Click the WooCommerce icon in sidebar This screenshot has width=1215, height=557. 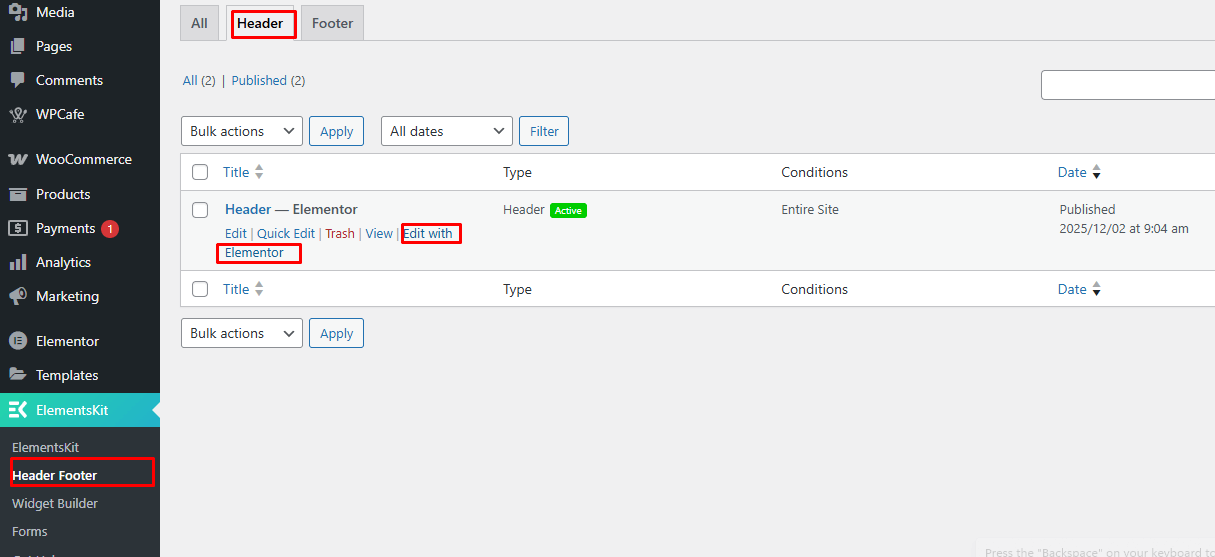[17, 159]
